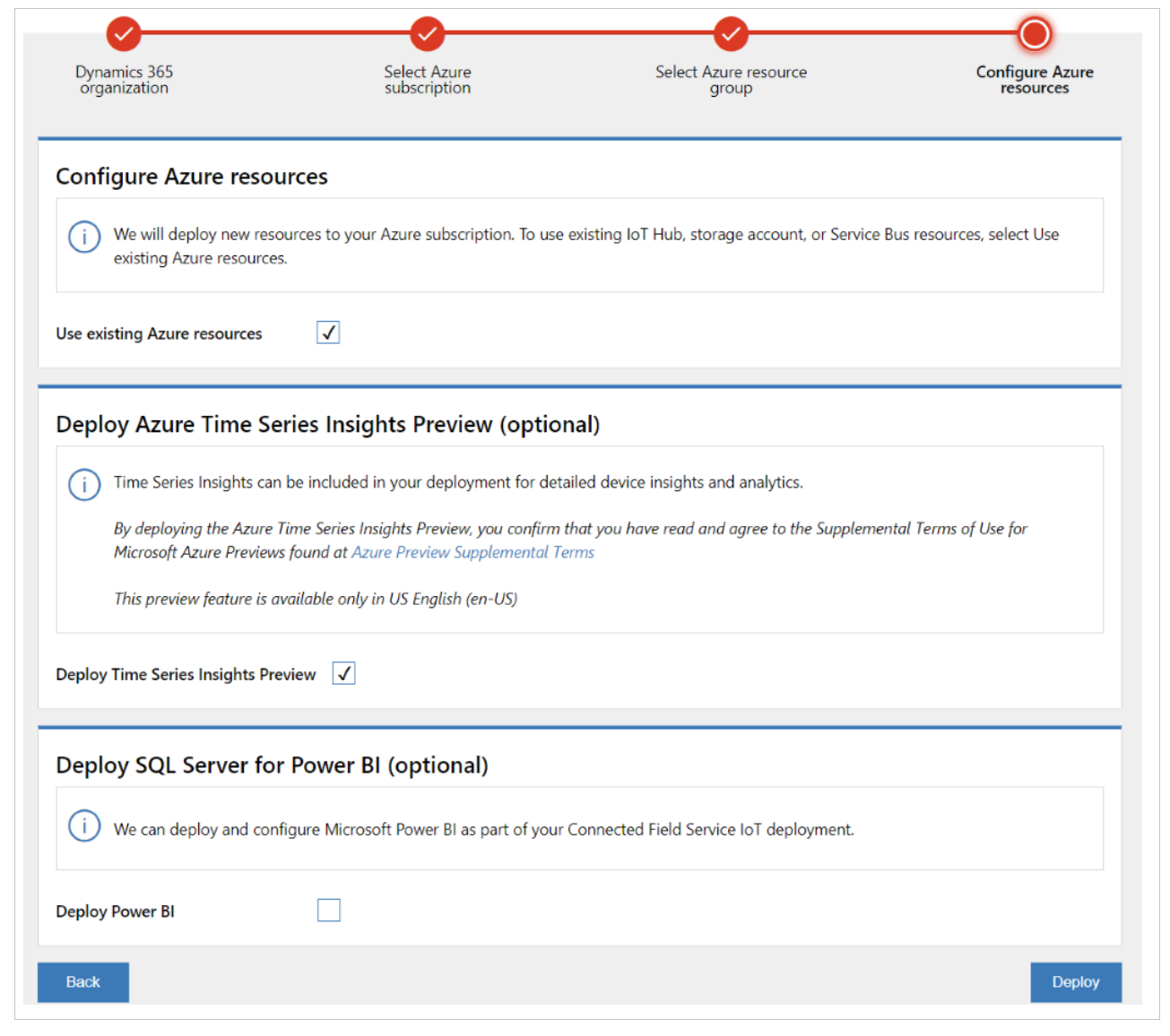Screen dimensions: 1170x1036
Task: Click 'Deploy Azure Time Series Insights Preview (optional)' heading
Action: tap(328, 424)
